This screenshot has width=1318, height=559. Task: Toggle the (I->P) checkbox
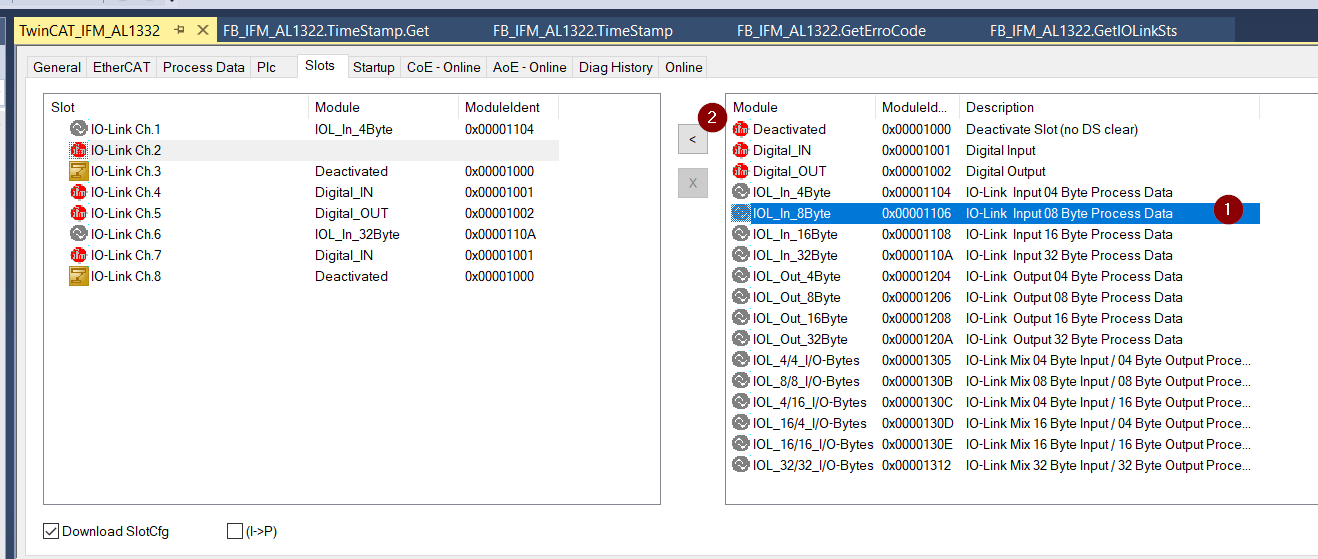tap(235, 531)
